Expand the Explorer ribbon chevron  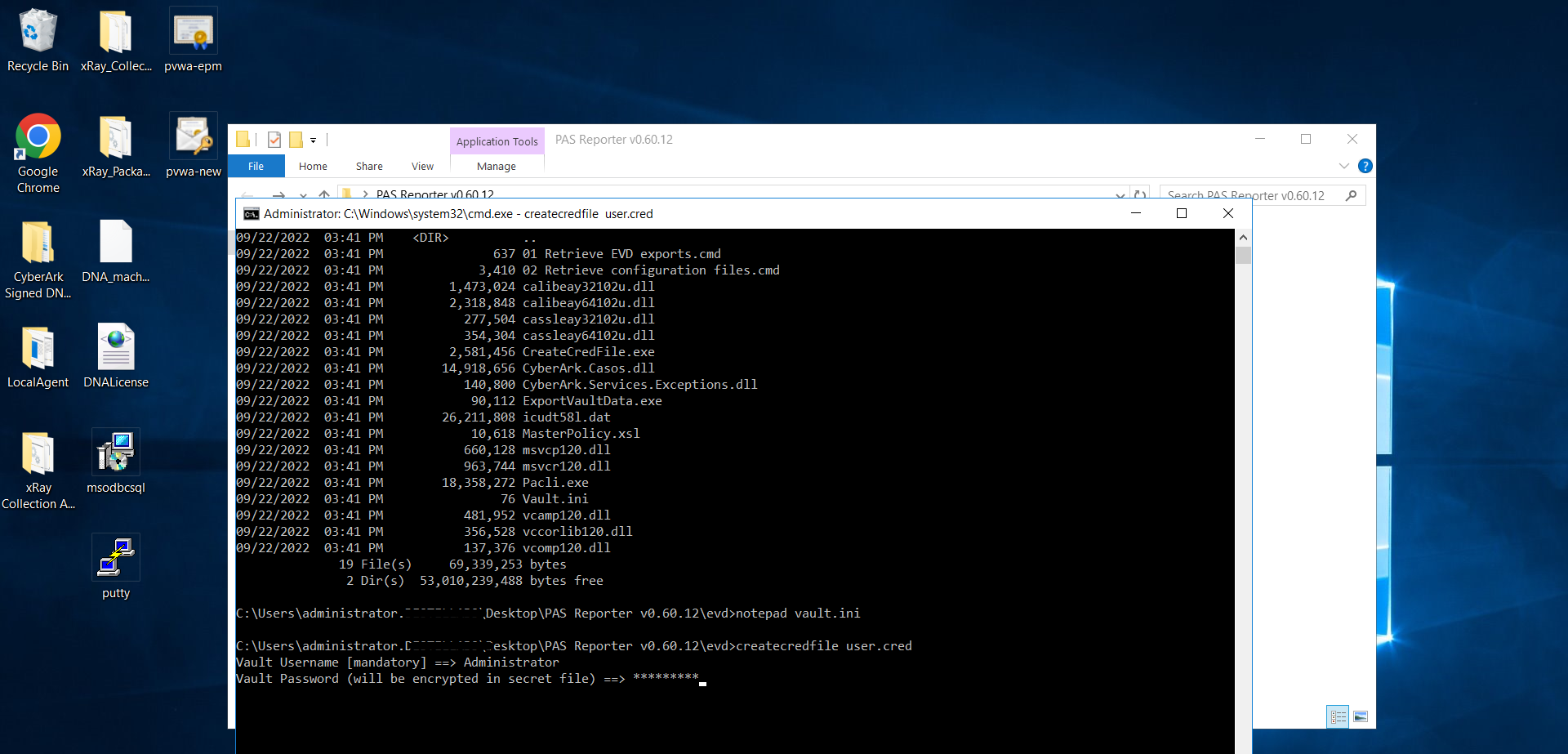point(1344,166)
